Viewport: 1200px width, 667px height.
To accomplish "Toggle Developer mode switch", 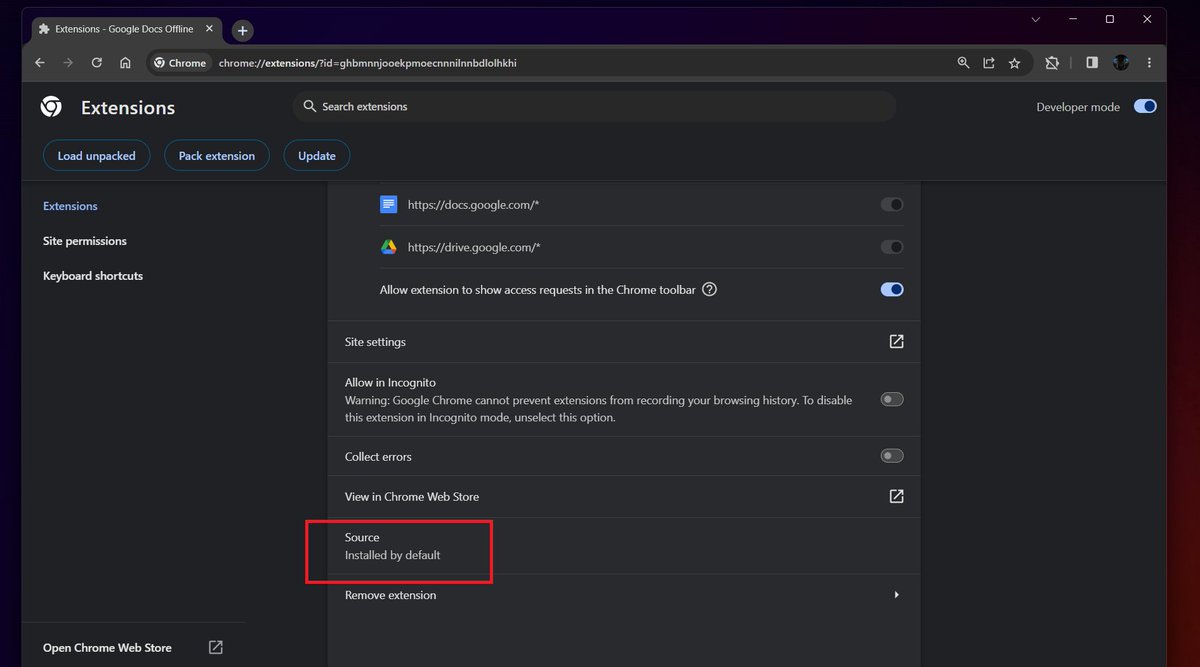I will [1146, 107].
